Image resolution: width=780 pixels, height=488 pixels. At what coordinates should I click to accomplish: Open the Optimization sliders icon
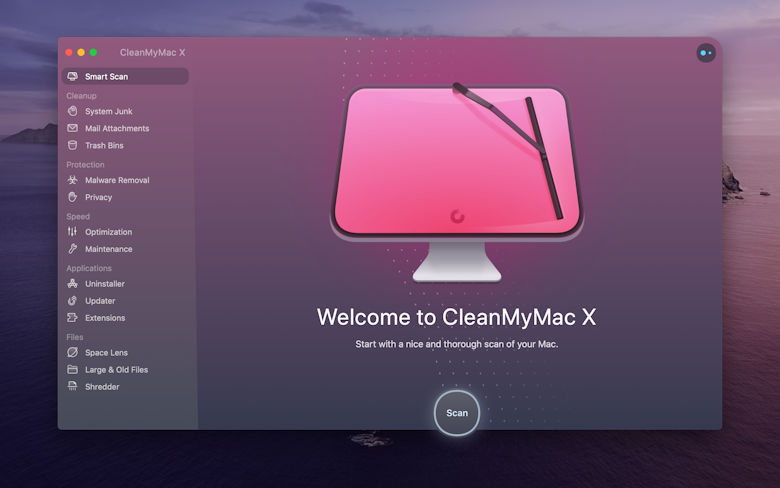[x=72, y=232]
